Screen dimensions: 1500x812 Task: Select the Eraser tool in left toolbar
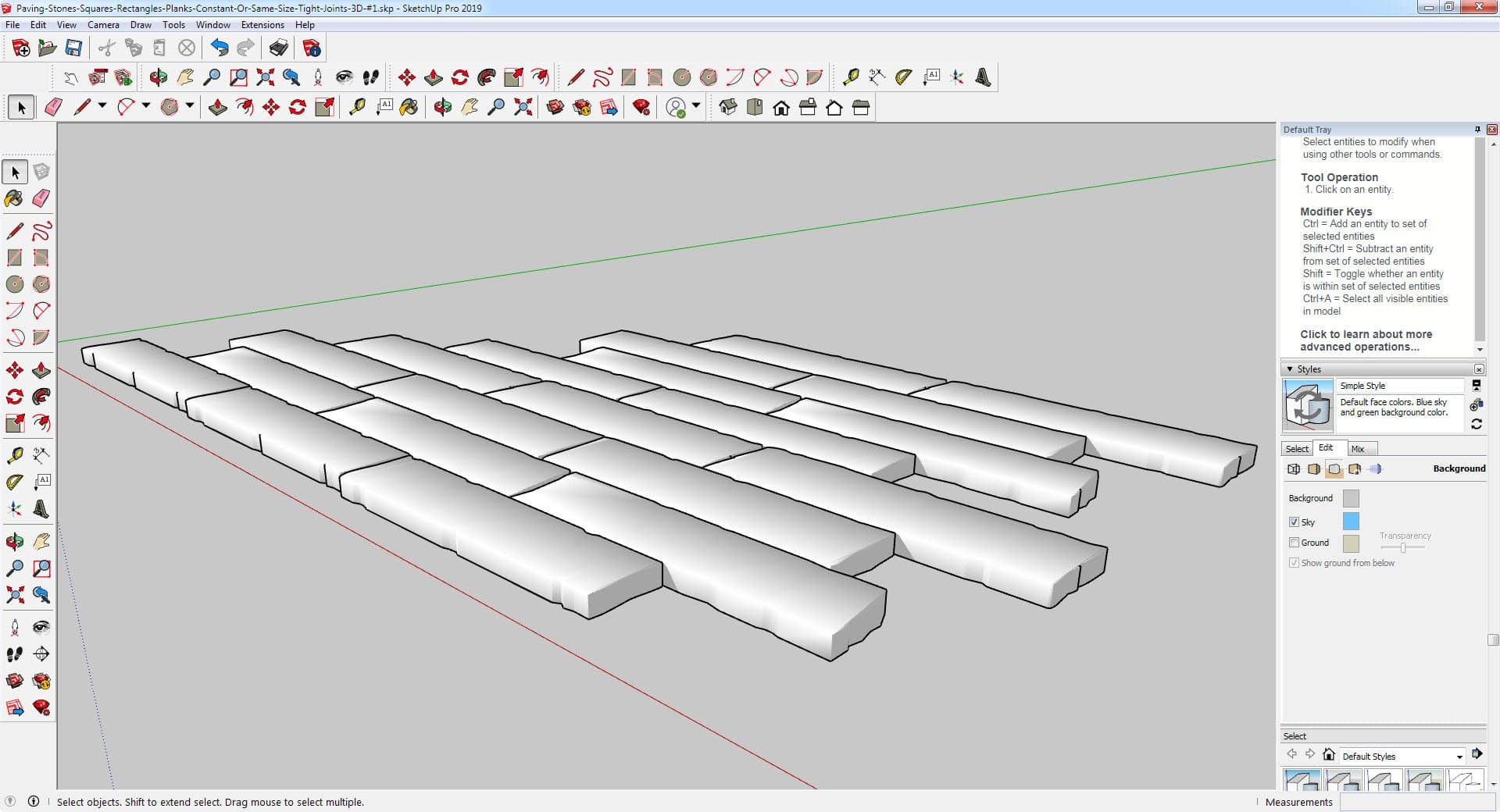point(41,198)
